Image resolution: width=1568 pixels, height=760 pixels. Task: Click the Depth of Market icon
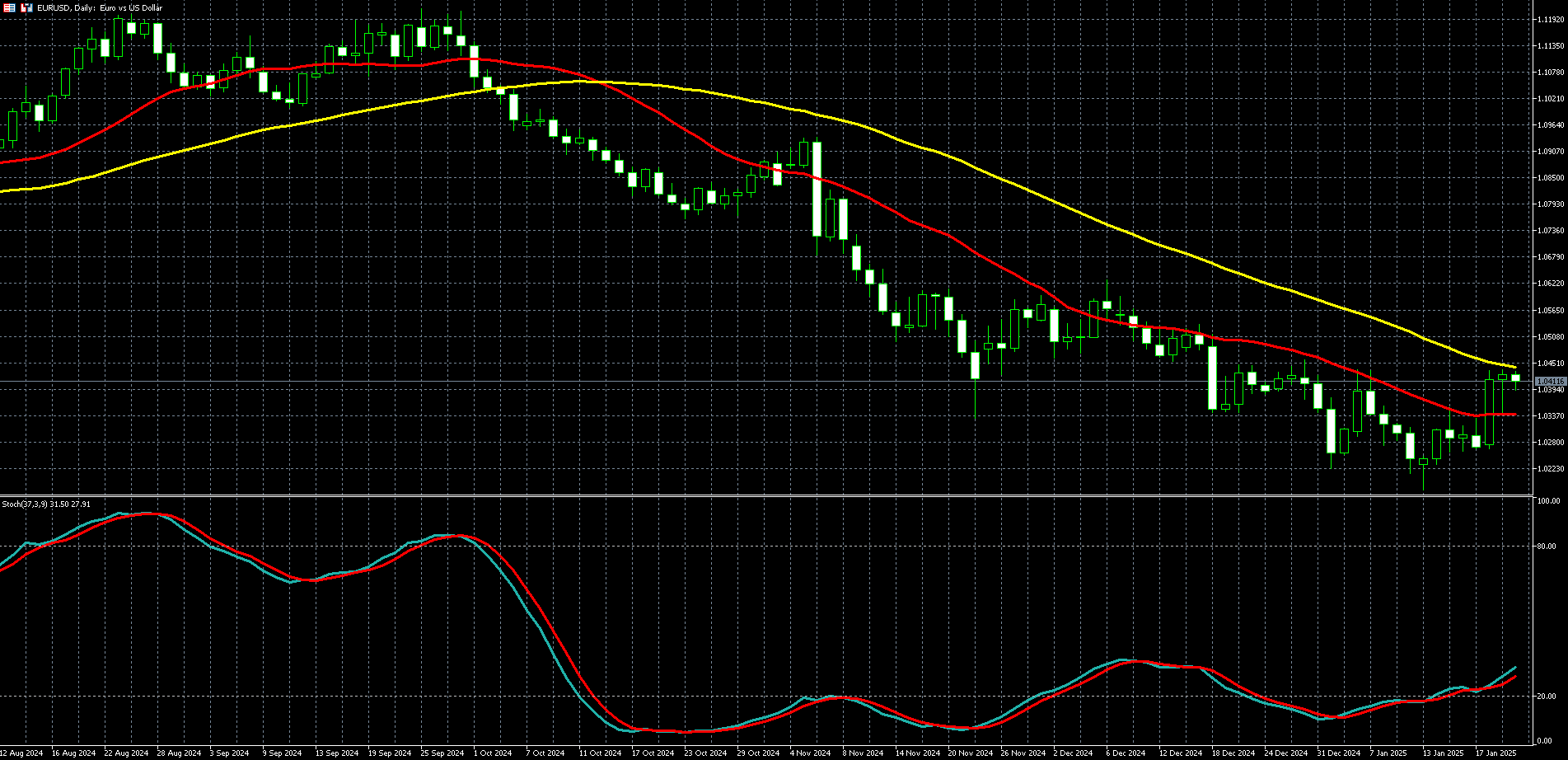(x=10, y=7)
